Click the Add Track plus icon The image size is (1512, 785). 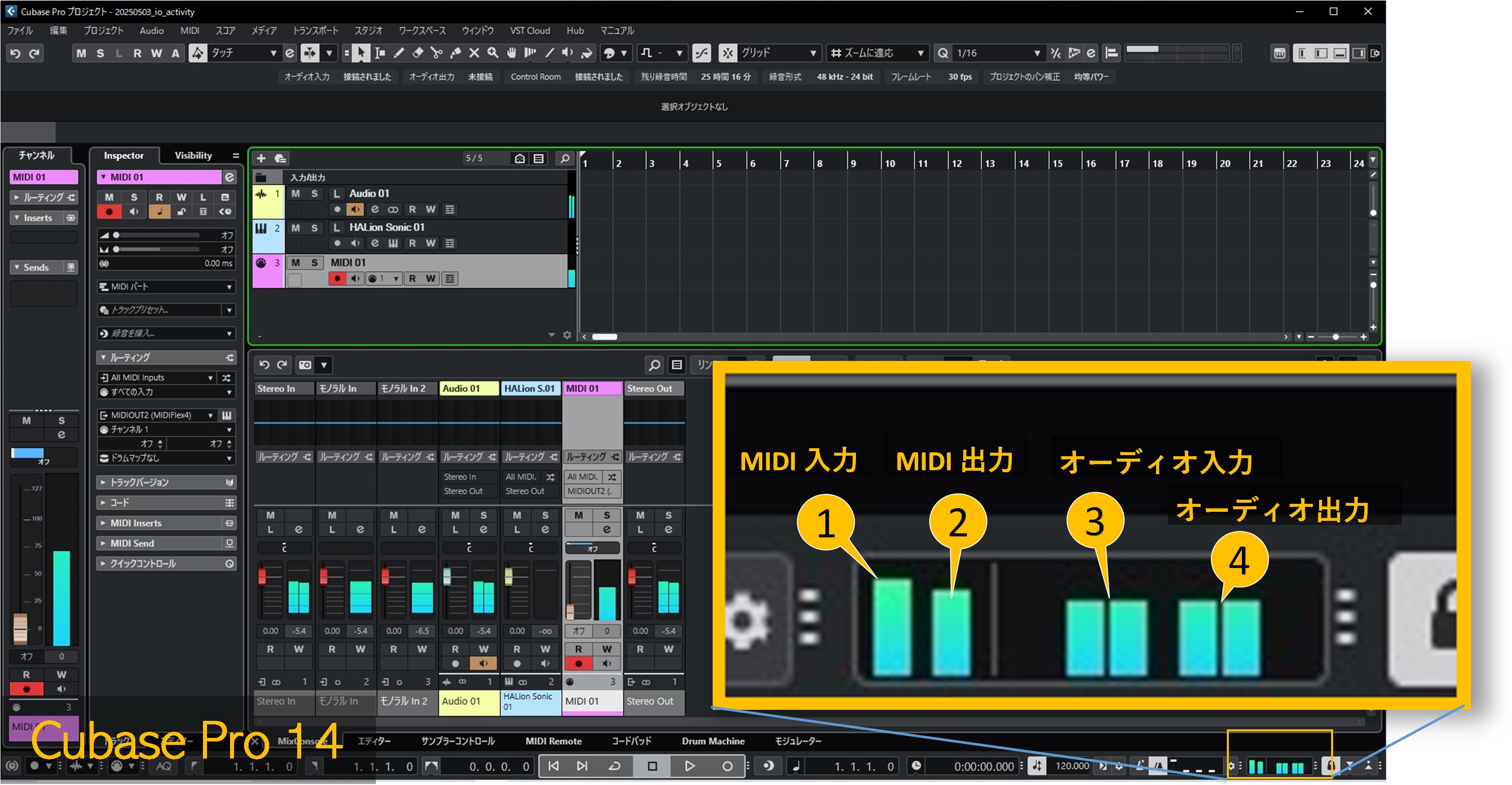pos(261,158)
